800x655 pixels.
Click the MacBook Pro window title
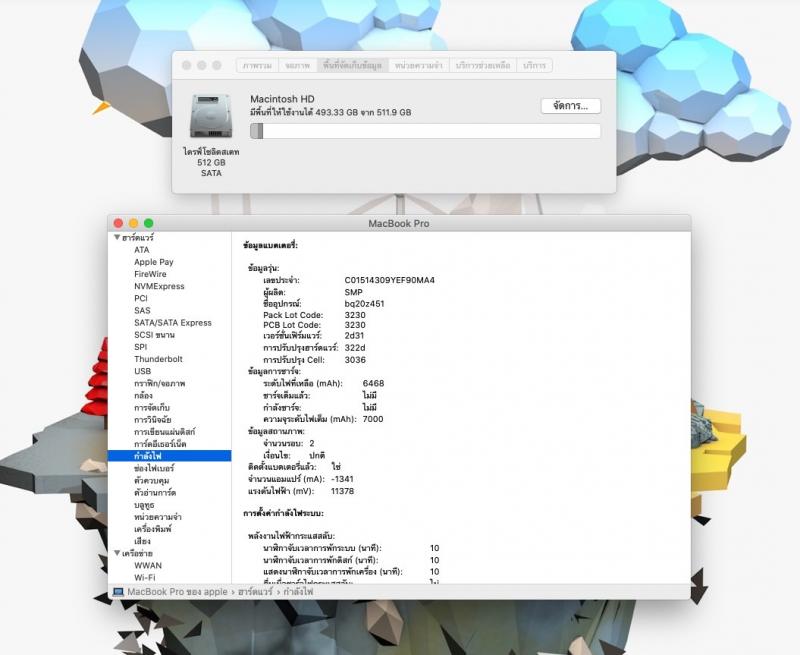(x=398, y=223)
